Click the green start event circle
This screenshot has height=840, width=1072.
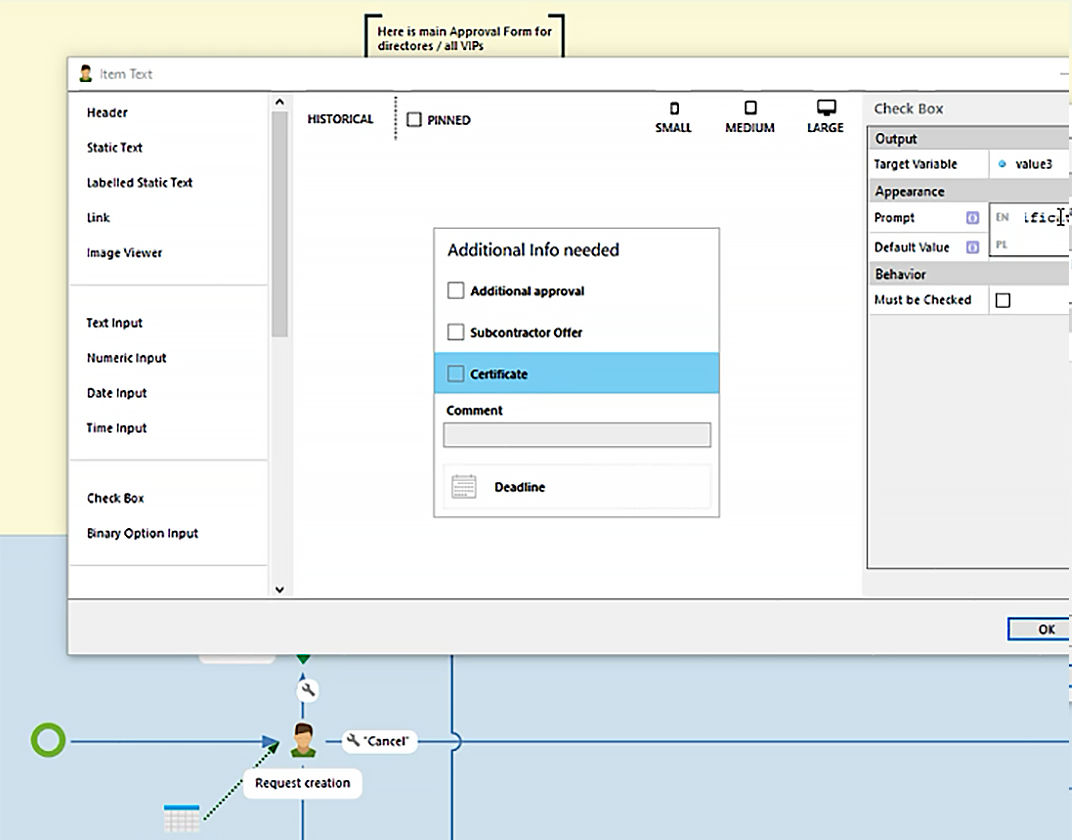48,741
